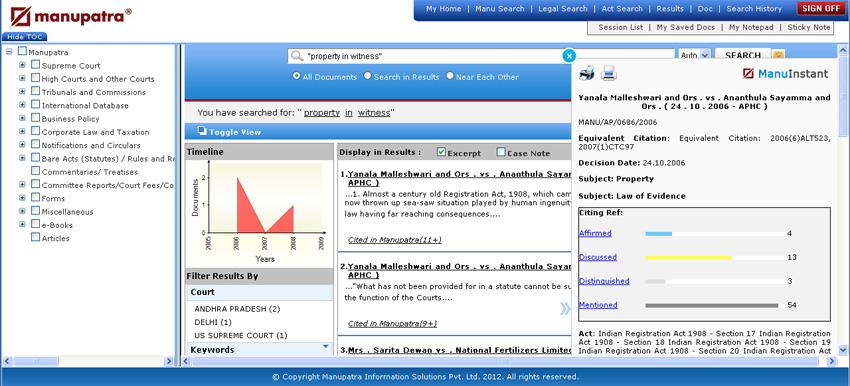Close the ManuInstant preview panel
This screenshot has width=850, height=386.
569,55
